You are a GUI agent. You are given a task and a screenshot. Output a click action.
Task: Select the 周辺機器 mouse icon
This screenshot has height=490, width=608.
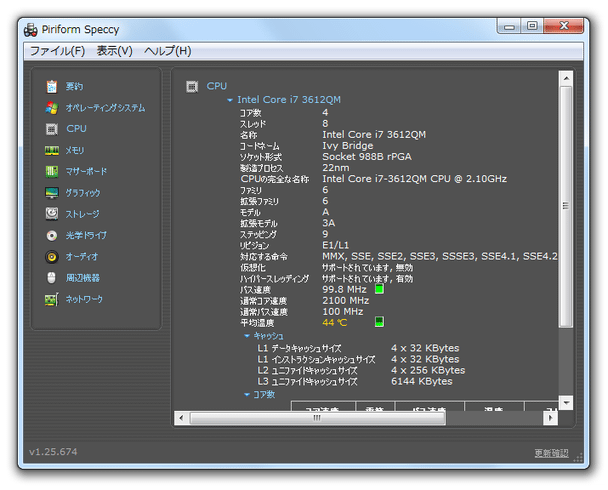coord(52,278)
